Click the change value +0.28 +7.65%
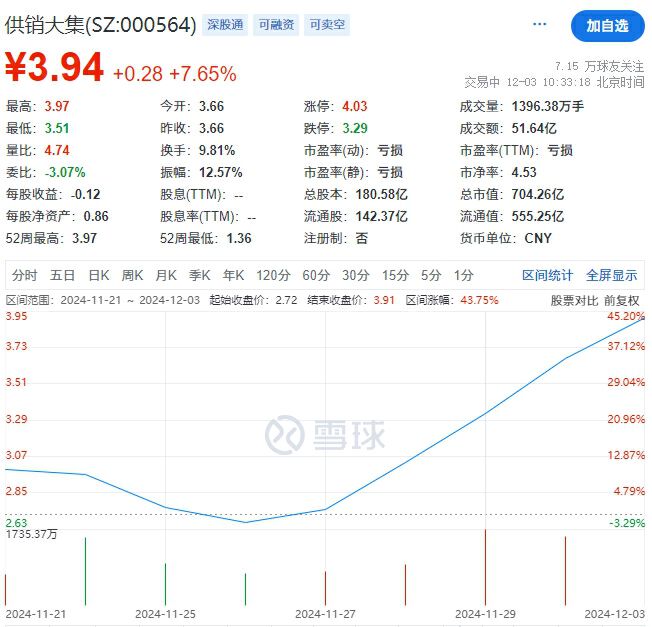Image resolution: width=652 pixels, height=627 pixels. (175, 74)
